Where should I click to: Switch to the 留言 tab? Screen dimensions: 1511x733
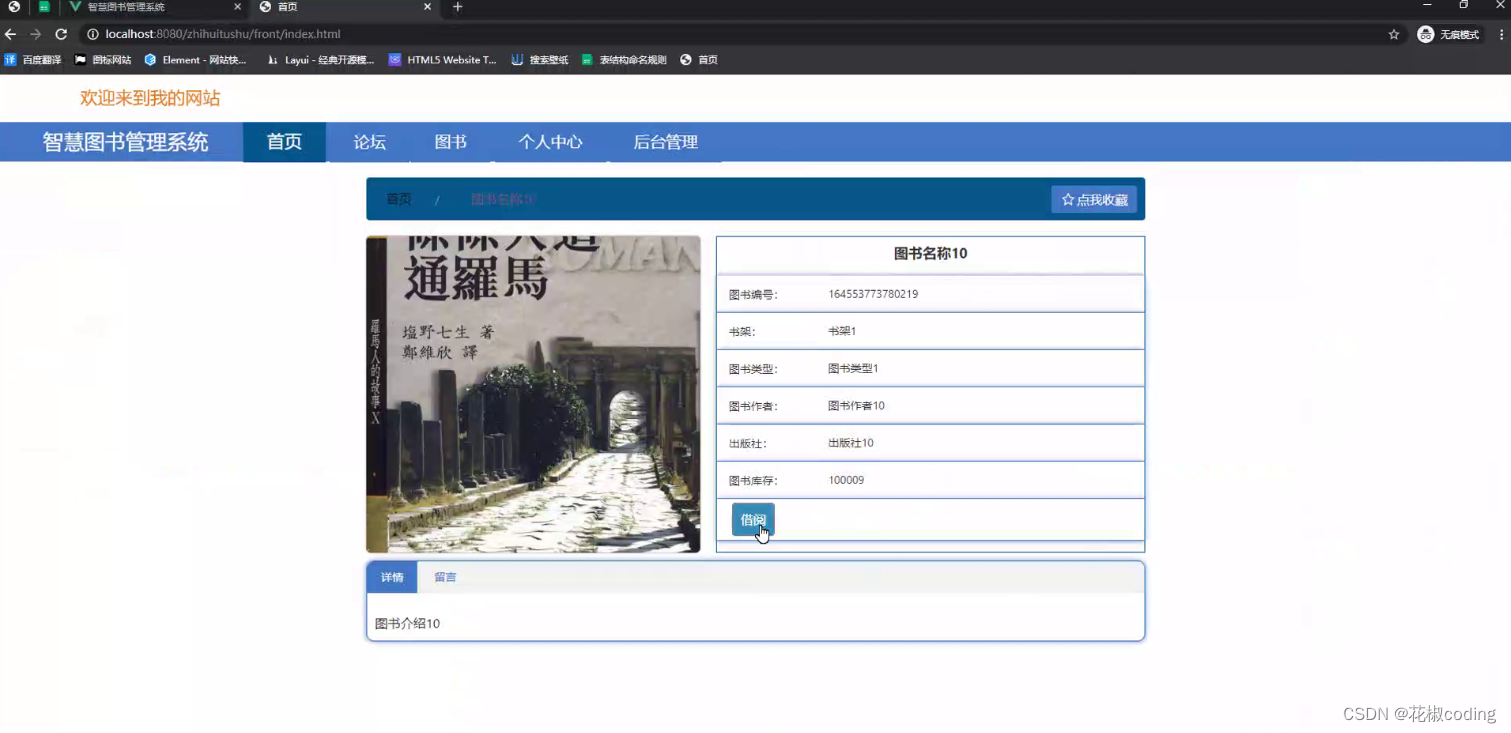coord(445,577)
